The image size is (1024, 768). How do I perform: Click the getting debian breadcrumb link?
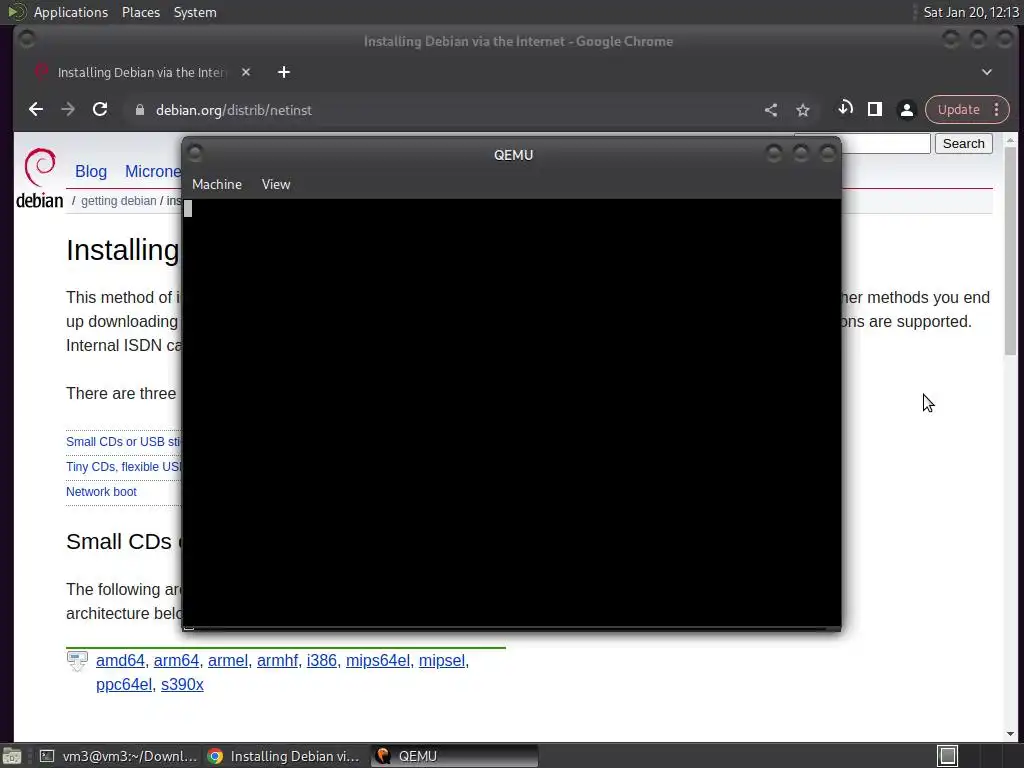click(118, 200)
